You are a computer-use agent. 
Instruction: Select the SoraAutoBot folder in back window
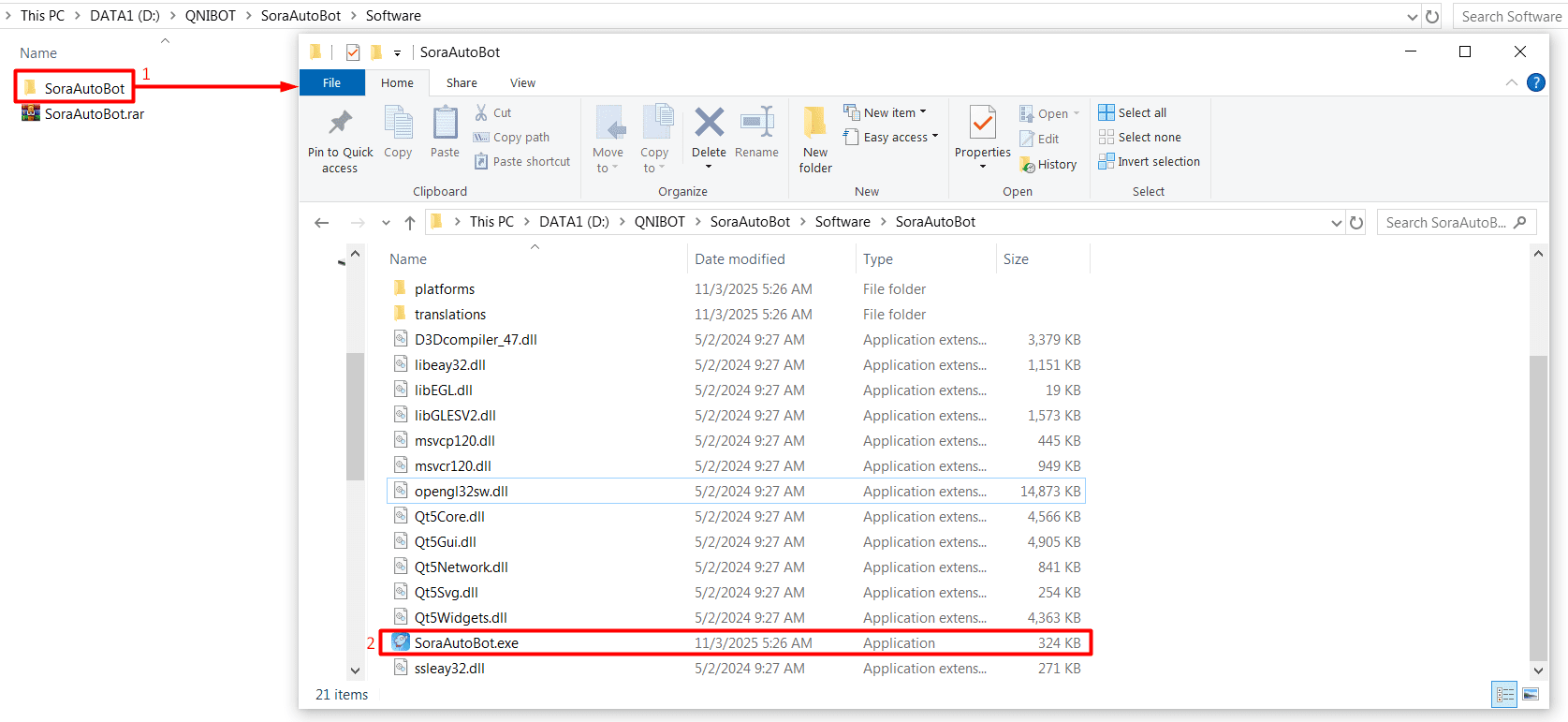point(74,88)
